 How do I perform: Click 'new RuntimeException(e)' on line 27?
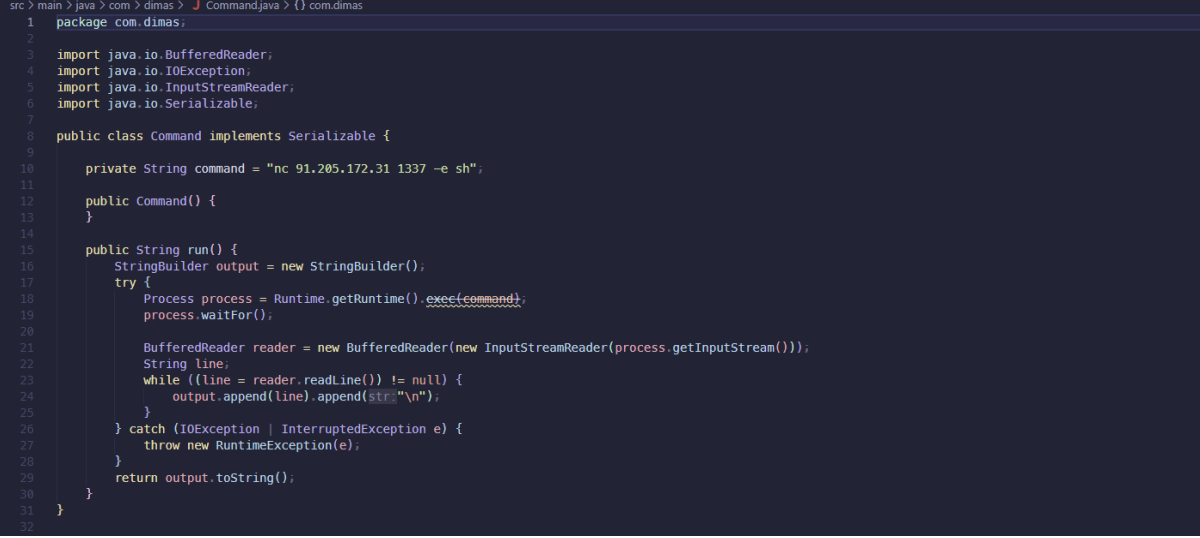pyautogui.click(x=269, y=445)
